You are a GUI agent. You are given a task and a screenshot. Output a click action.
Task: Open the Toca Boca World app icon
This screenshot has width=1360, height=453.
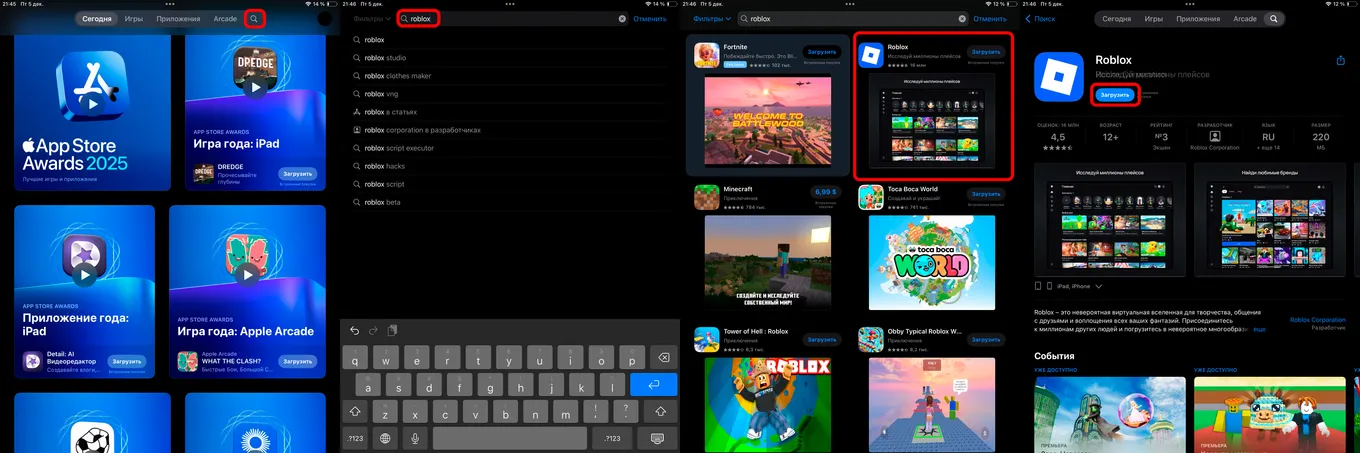871,197
